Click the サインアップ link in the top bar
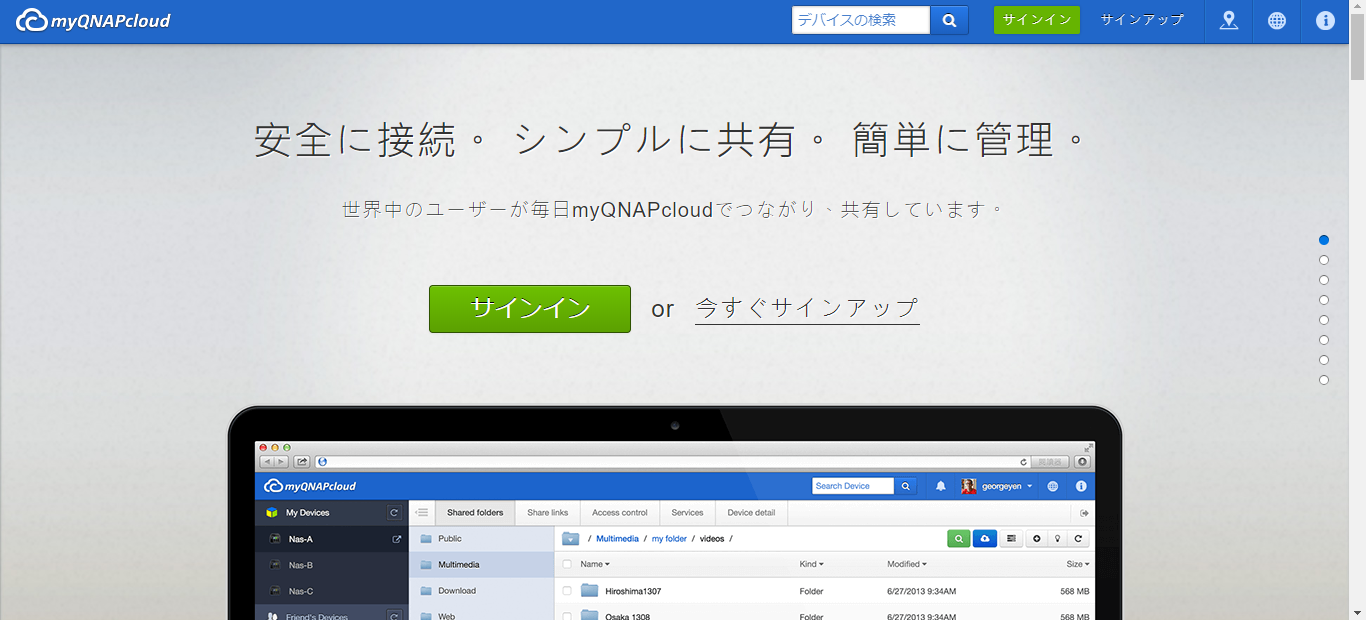Image resolution: width=1366 pixels, height=620 pixels. tap(1142, 20)
